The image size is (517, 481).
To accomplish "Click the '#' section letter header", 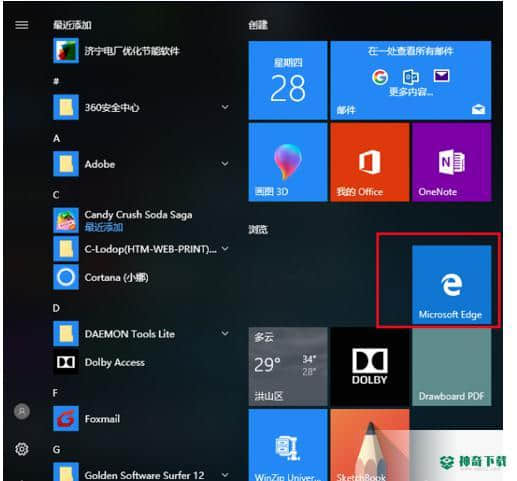I will click(56, 81).
